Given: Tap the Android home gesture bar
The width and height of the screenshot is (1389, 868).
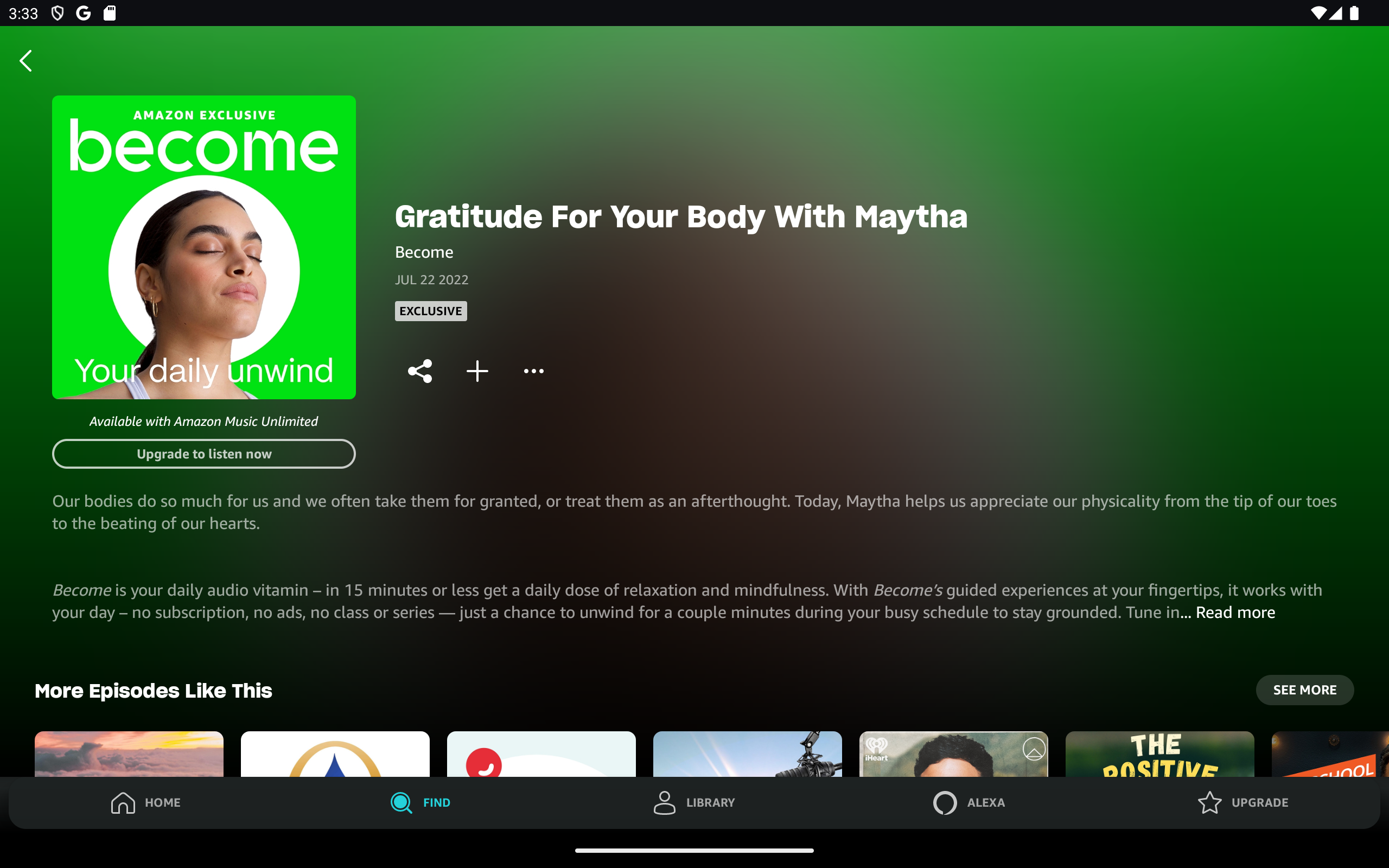Looking at the screenshot, I should [694, 850].
